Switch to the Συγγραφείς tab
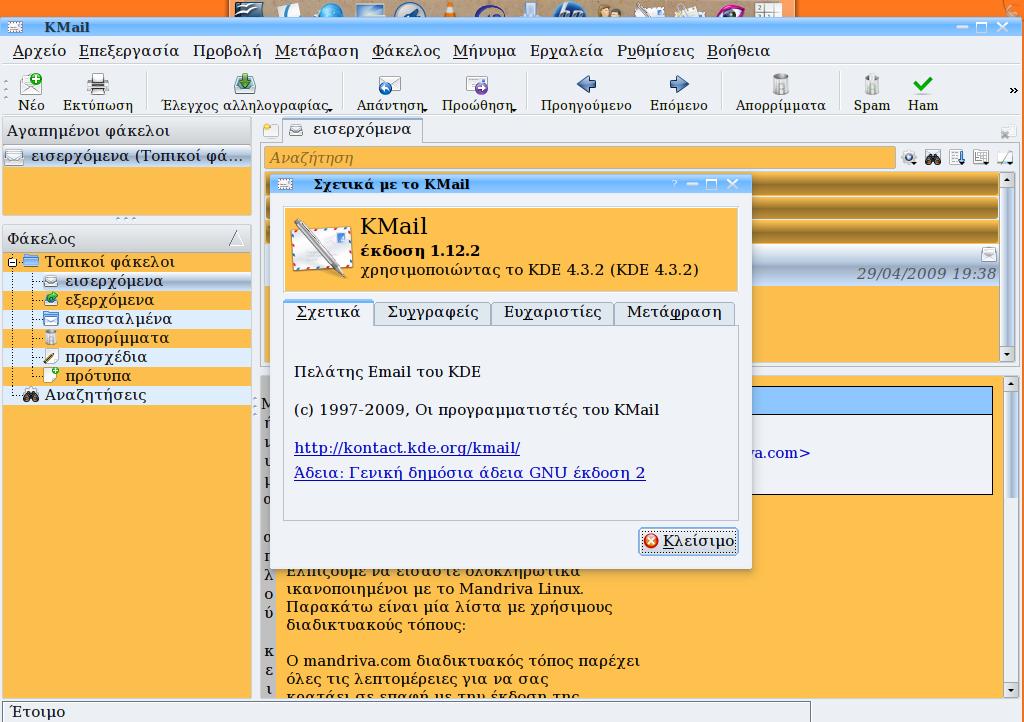Viewport: 1024px width, 722px height. point(432,313)
